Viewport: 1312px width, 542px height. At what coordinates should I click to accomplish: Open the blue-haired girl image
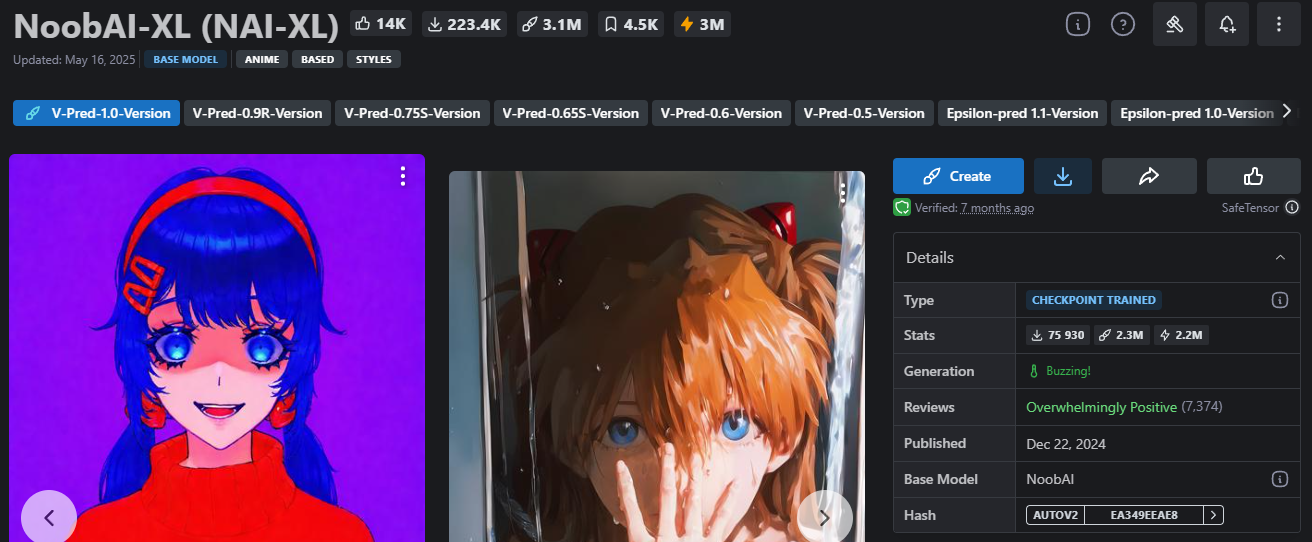[217, 348]
